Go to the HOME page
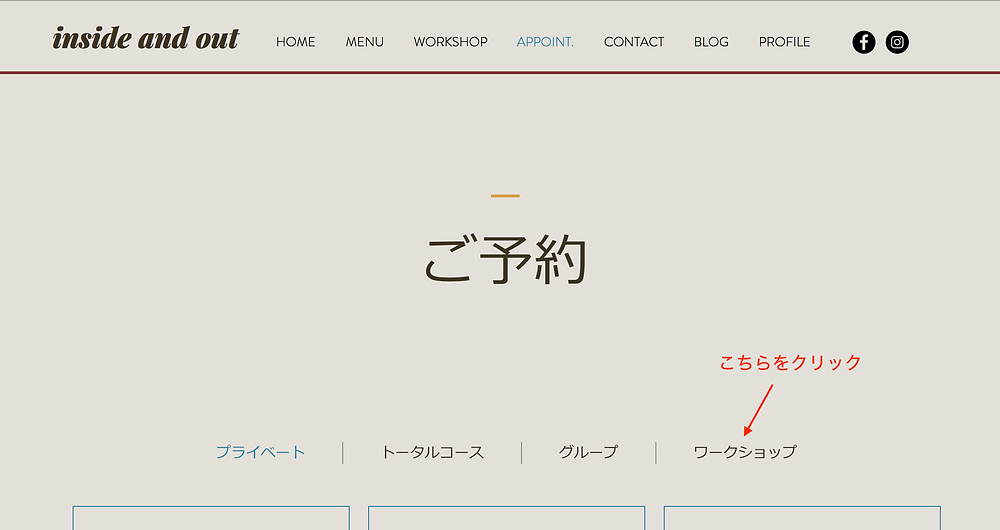Screen dimensions: 1000x530 click(x=295, y=42)
